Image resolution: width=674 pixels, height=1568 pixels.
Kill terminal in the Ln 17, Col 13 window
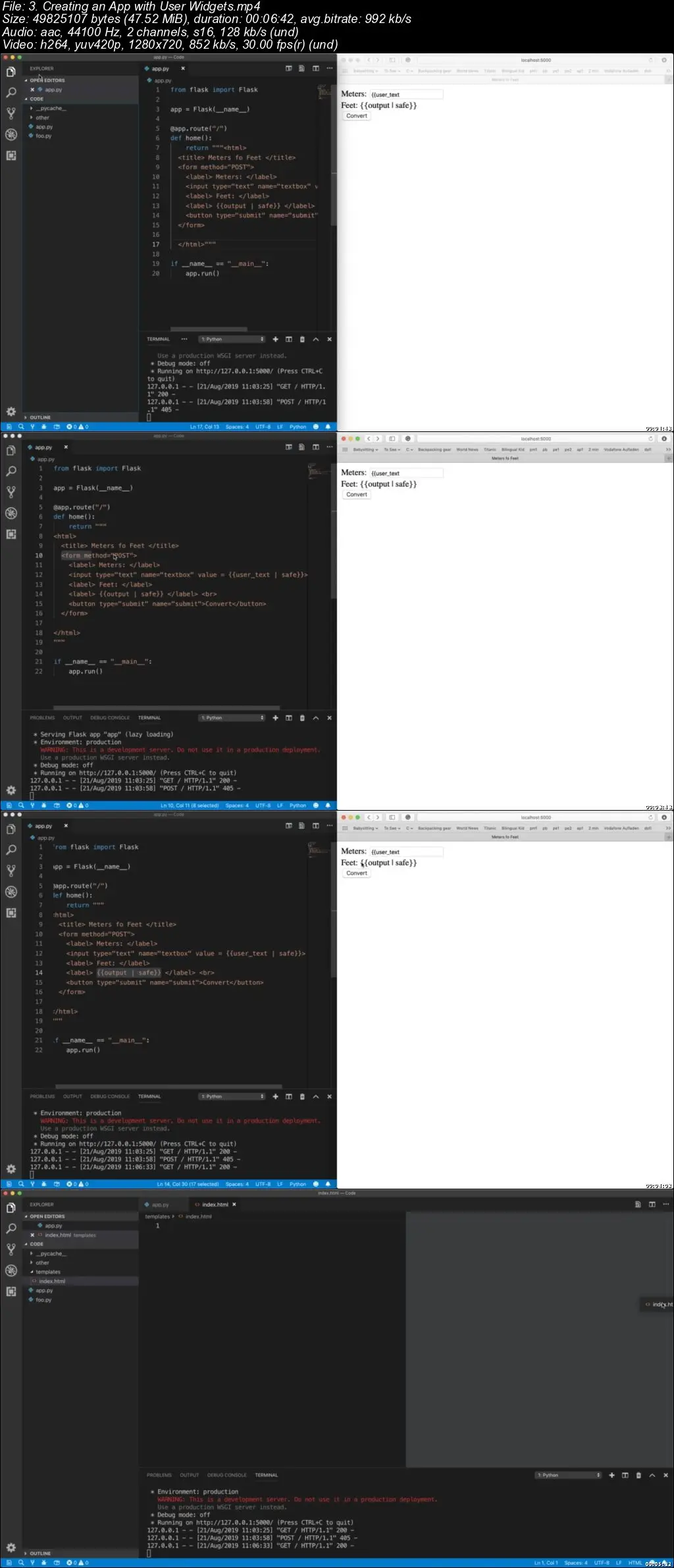pos(302,339)
